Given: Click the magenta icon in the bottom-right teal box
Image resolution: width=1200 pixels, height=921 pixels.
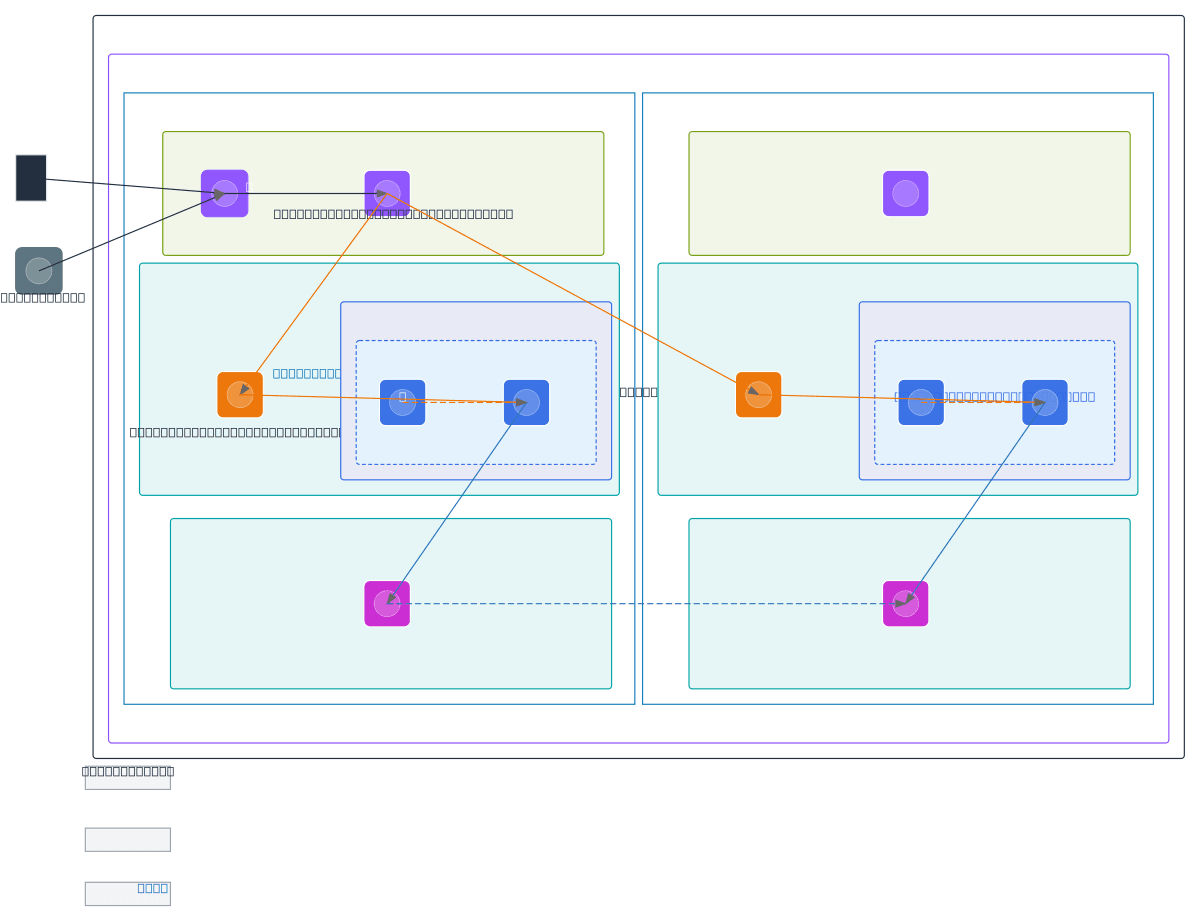Looking at the screenshot, I should click(x=905, y=604).
